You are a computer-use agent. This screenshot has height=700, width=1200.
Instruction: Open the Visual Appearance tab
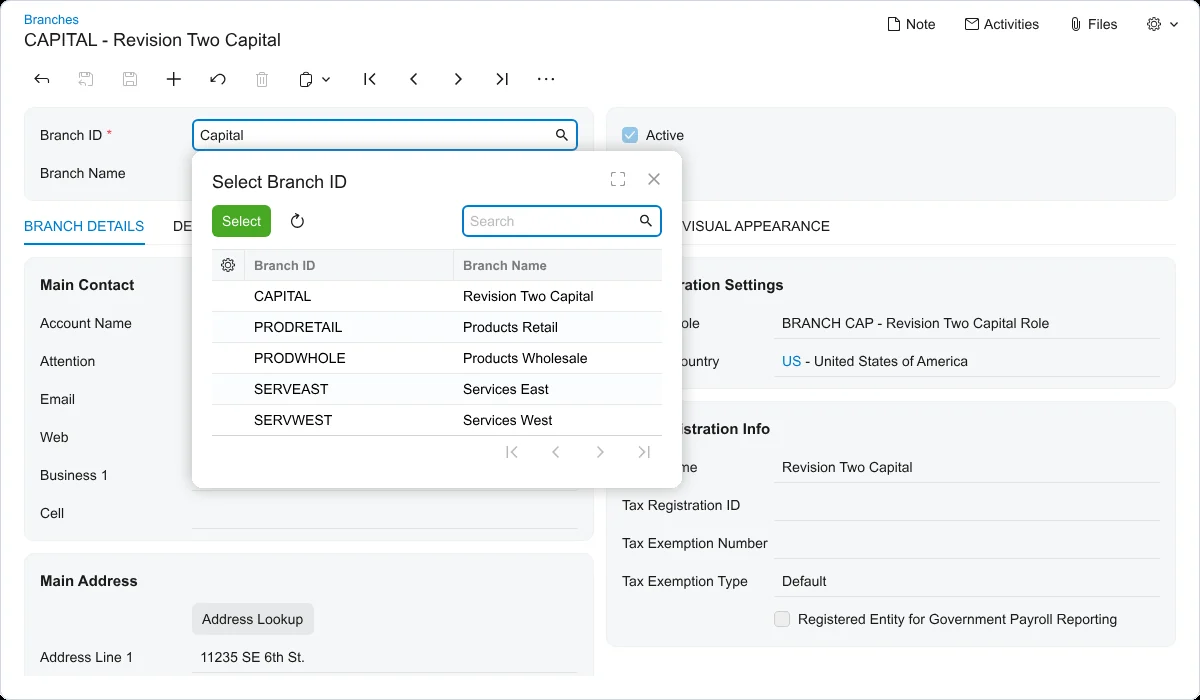coord(755,226)
